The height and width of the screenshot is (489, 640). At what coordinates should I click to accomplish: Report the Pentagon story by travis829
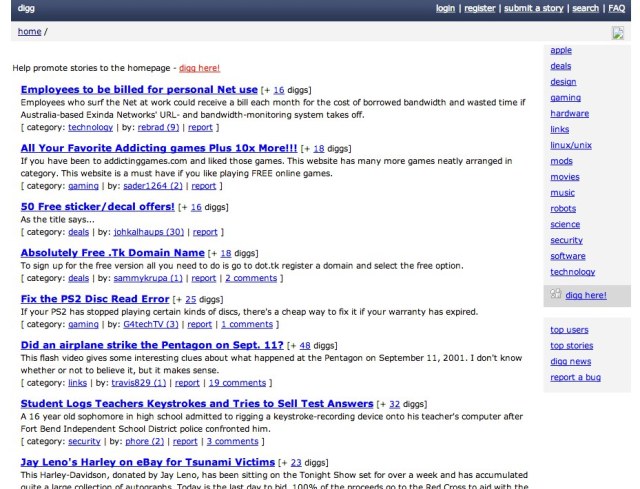187,383
